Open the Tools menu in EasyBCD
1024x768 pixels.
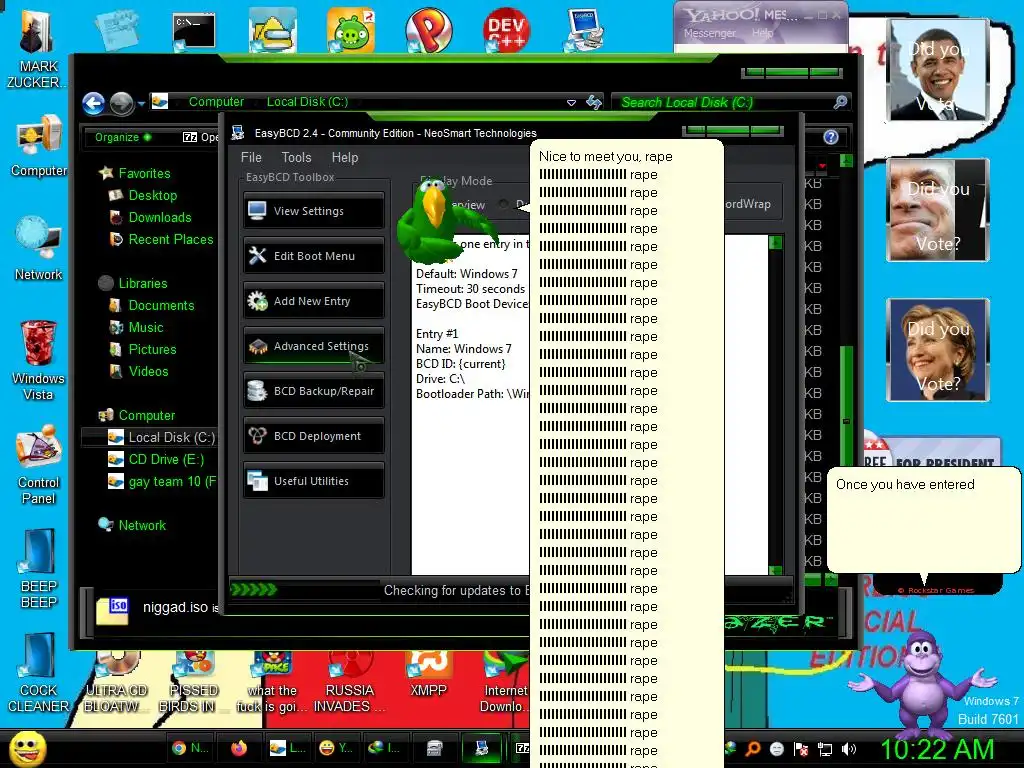pos(296,157)
